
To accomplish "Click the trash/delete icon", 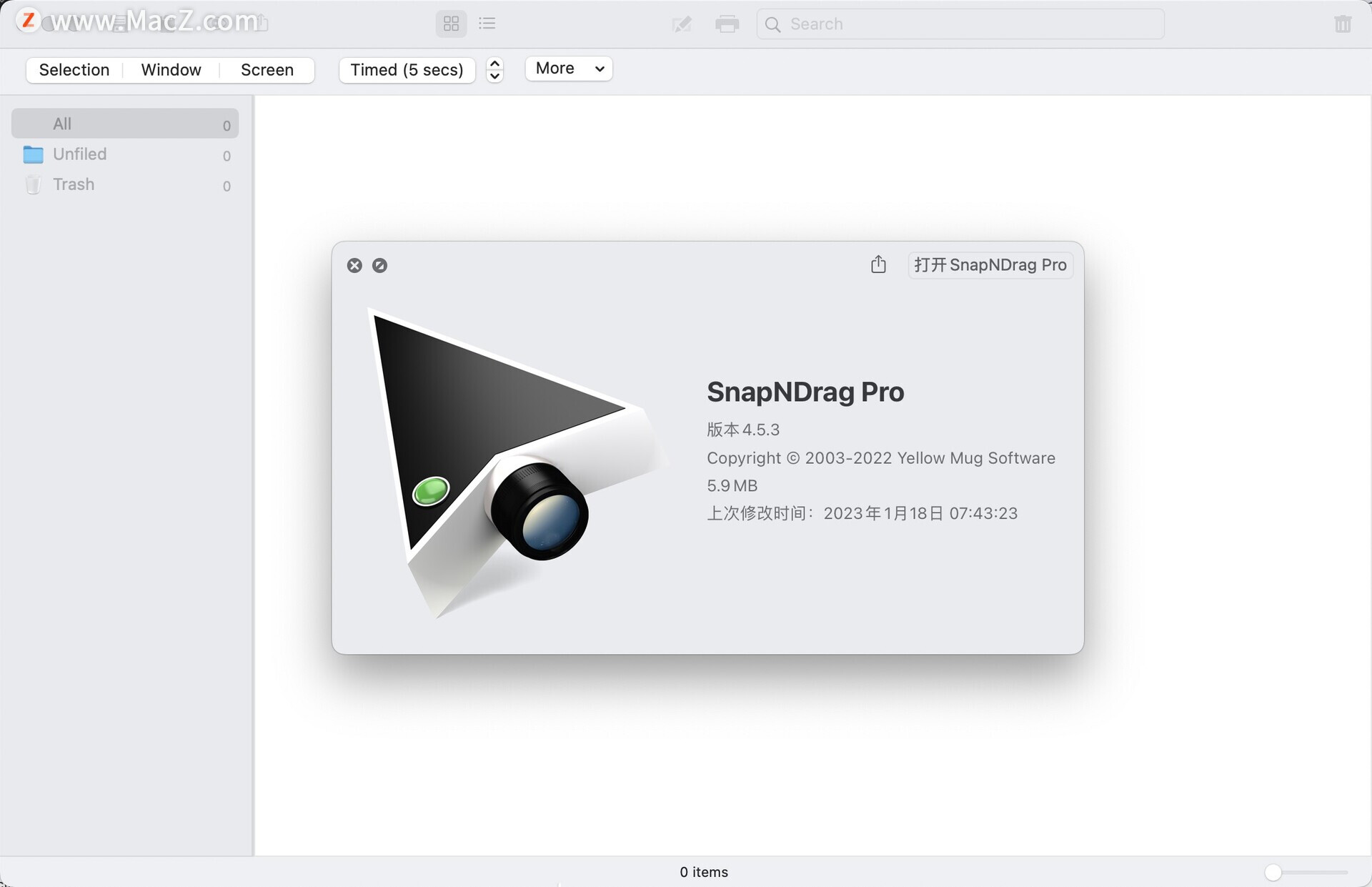I will point(1342,23).
